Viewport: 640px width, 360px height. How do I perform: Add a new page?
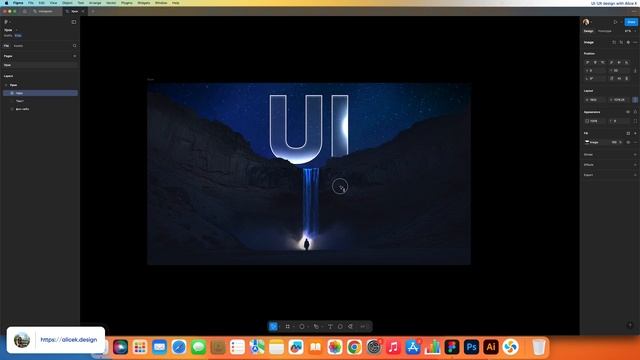click(74, 56)
